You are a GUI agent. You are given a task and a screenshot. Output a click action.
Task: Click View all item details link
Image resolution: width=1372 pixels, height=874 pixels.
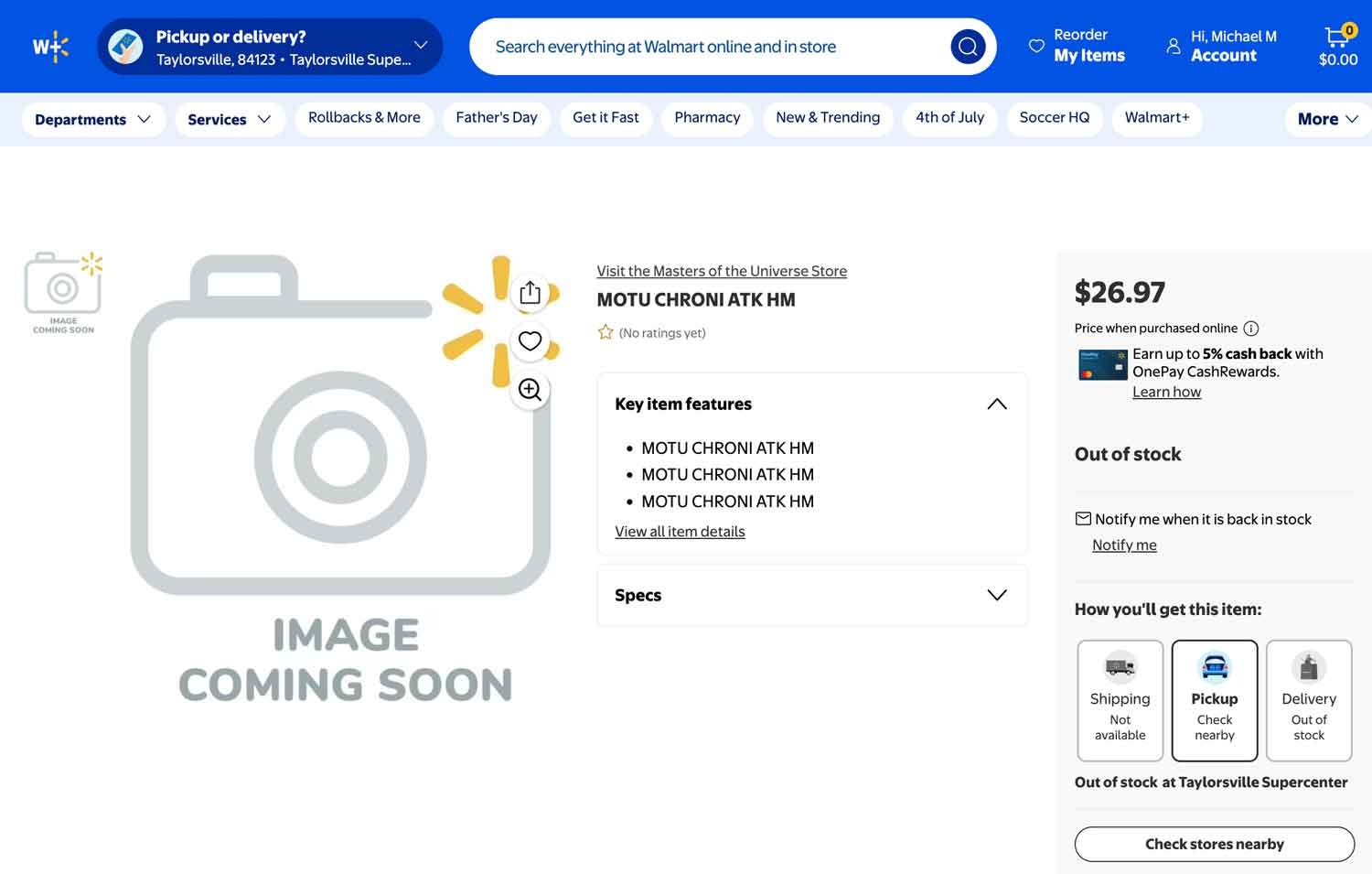click(680, 532)
